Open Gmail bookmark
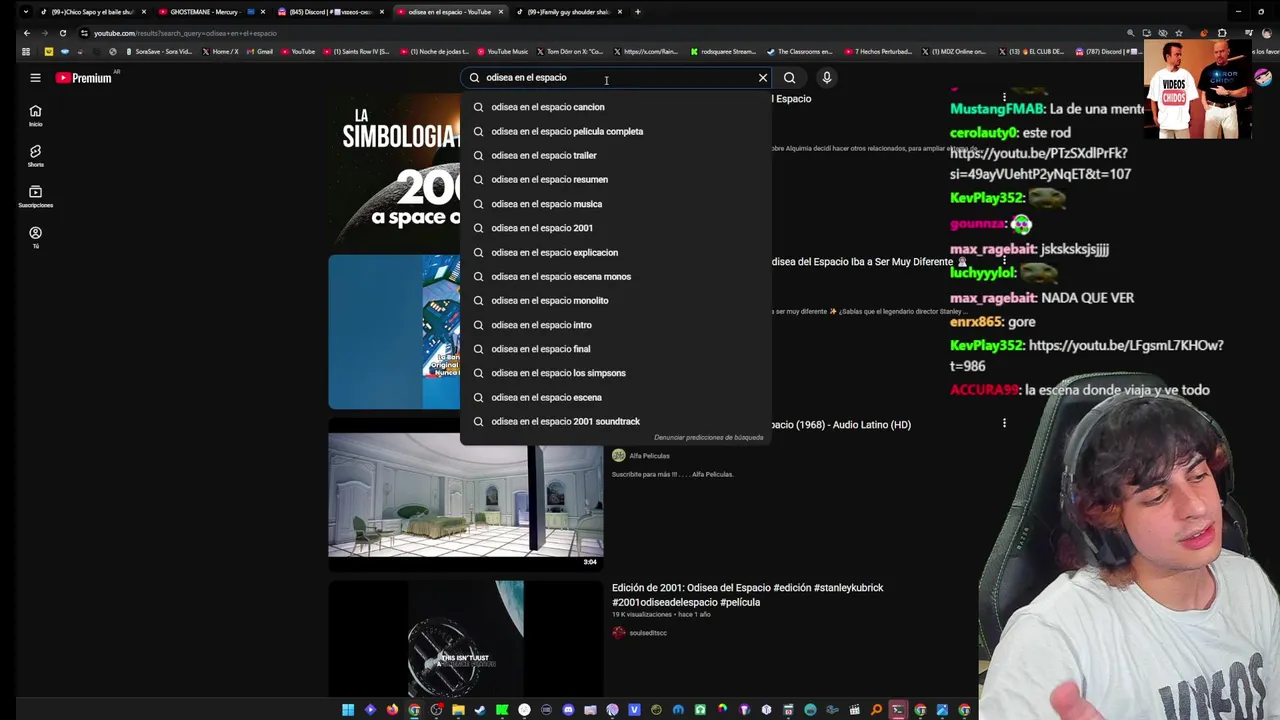 (259, 51)
